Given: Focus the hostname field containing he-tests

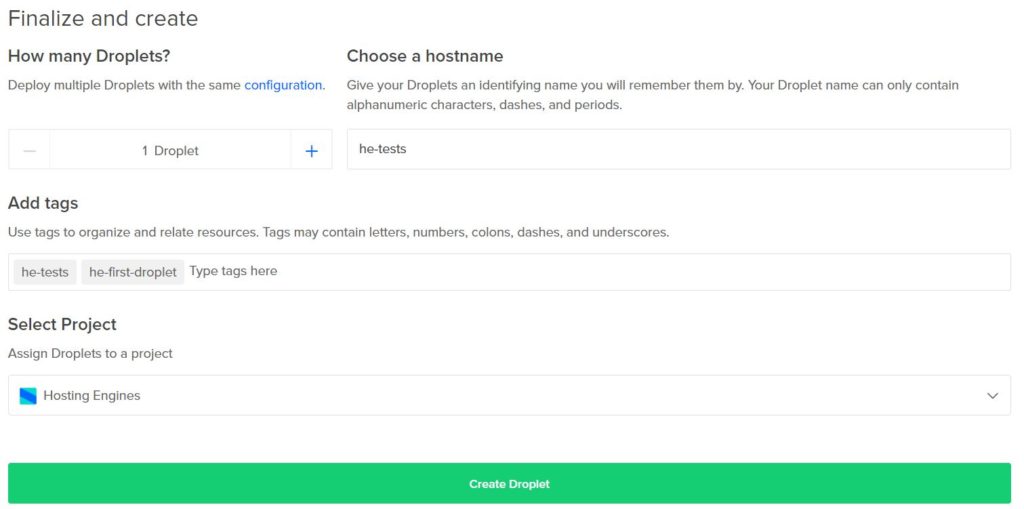Looking at the screenshot, I should click(x=679, y=149).
